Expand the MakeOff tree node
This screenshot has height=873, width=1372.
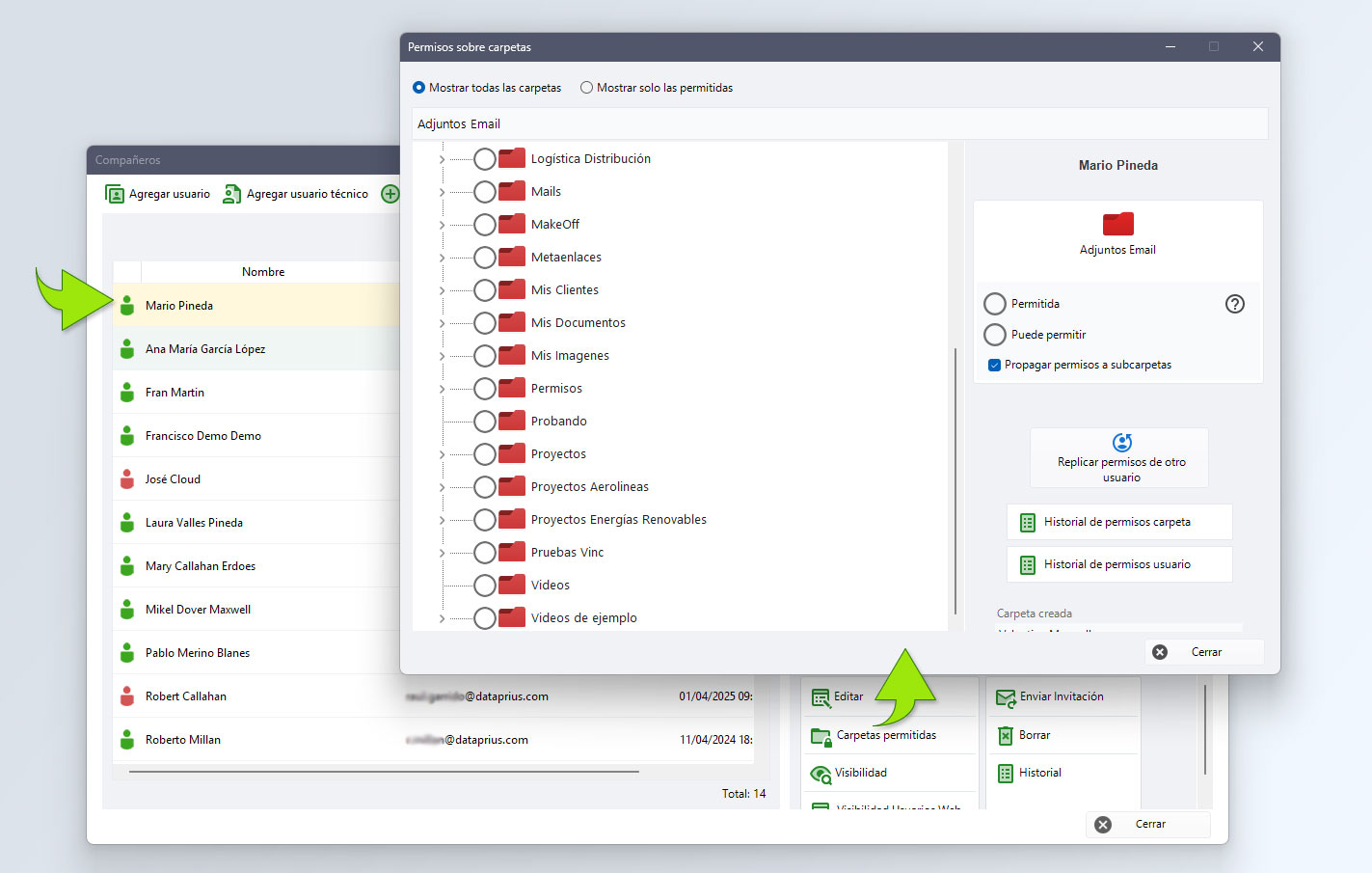(x=442, y=225)
